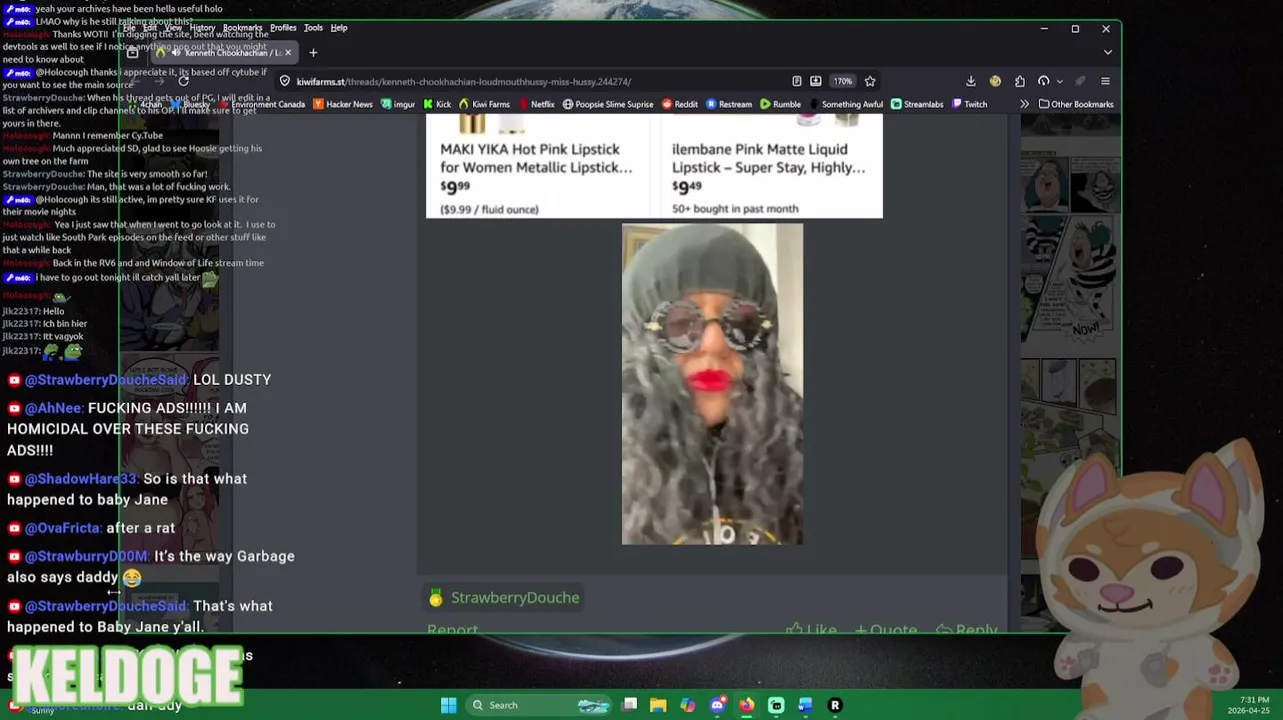Like this forum post
This screenshot has height=720, width=1283.
[x=811, y=629]
